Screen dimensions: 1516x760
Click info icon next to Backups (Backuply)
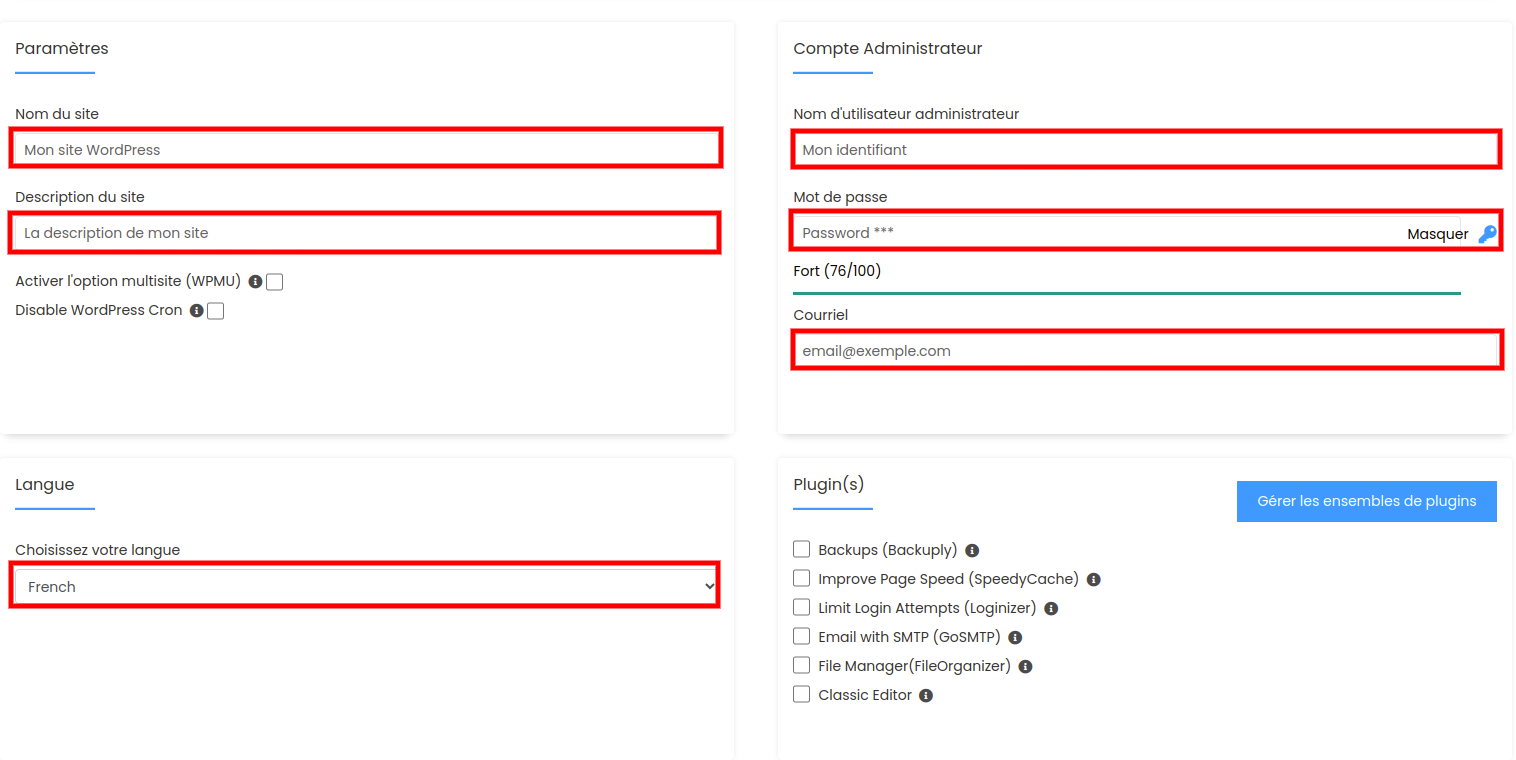972,551
